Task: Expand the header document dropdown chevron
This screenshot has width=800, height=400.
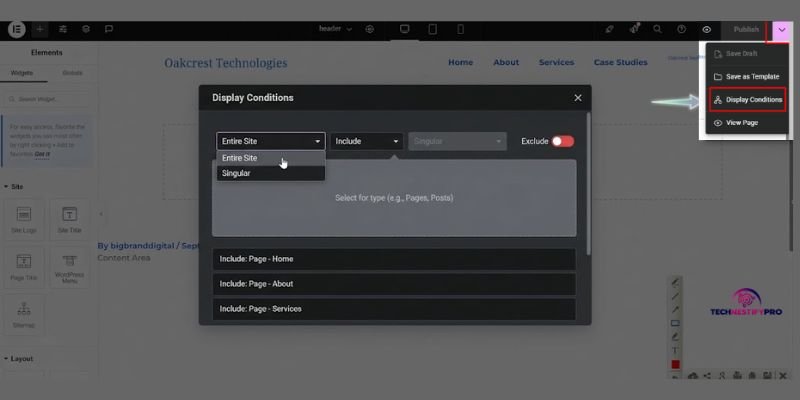Action: click(x=349, y=30)
